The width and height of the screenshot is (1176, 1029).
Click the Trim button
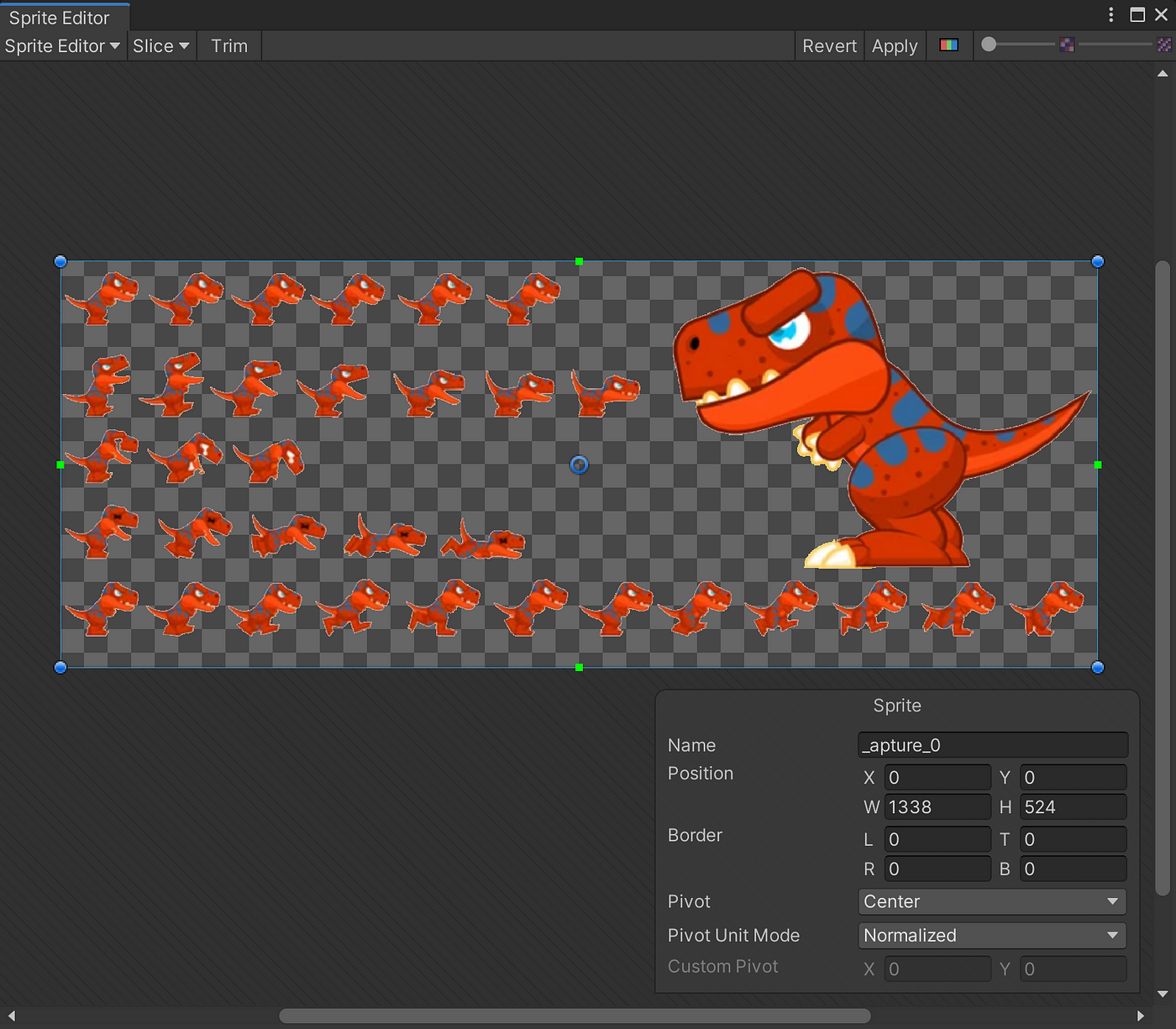click(x=229, y=46)
